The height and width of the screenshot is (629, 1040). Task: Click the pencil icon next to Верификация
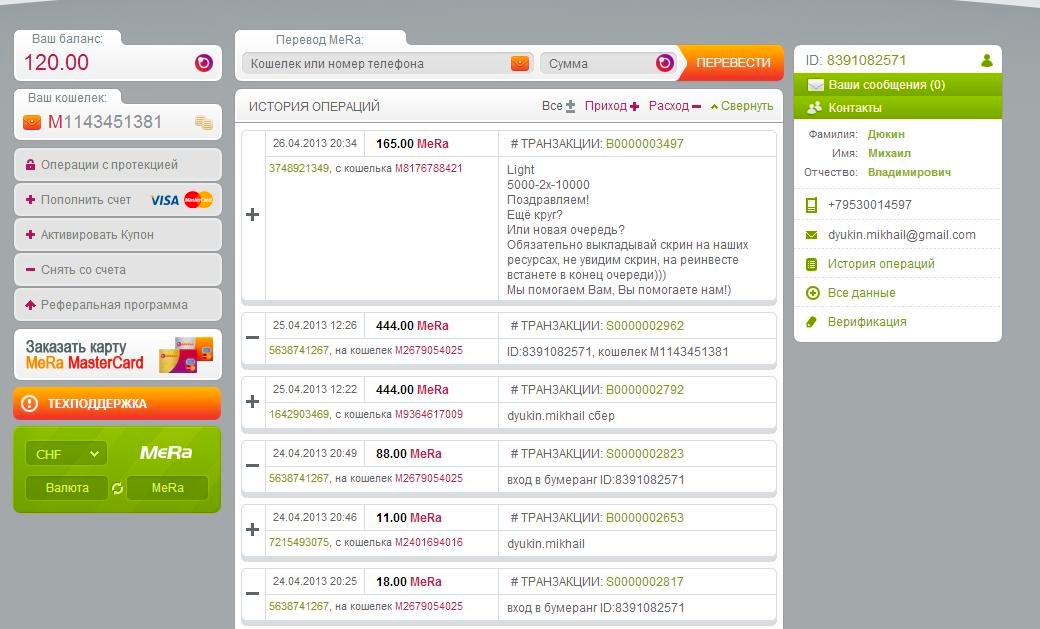tap(811, 322)
